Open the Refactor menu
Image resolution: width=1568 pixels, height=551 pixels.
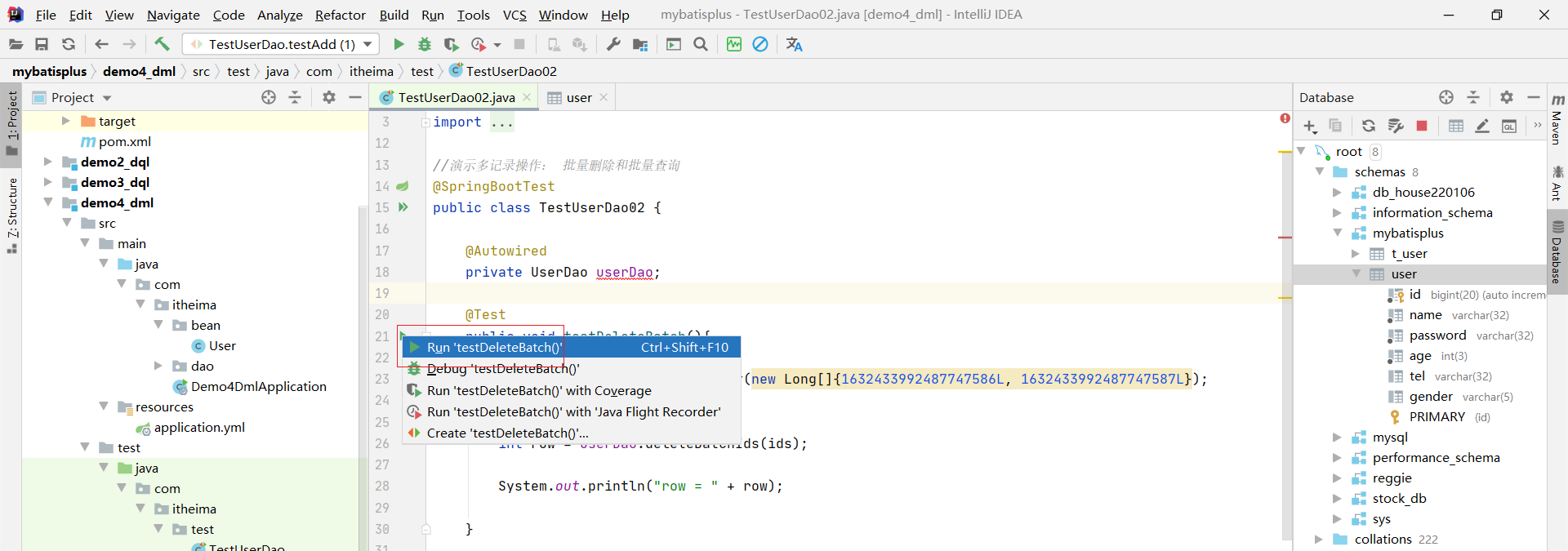click(x=341, y=15)
